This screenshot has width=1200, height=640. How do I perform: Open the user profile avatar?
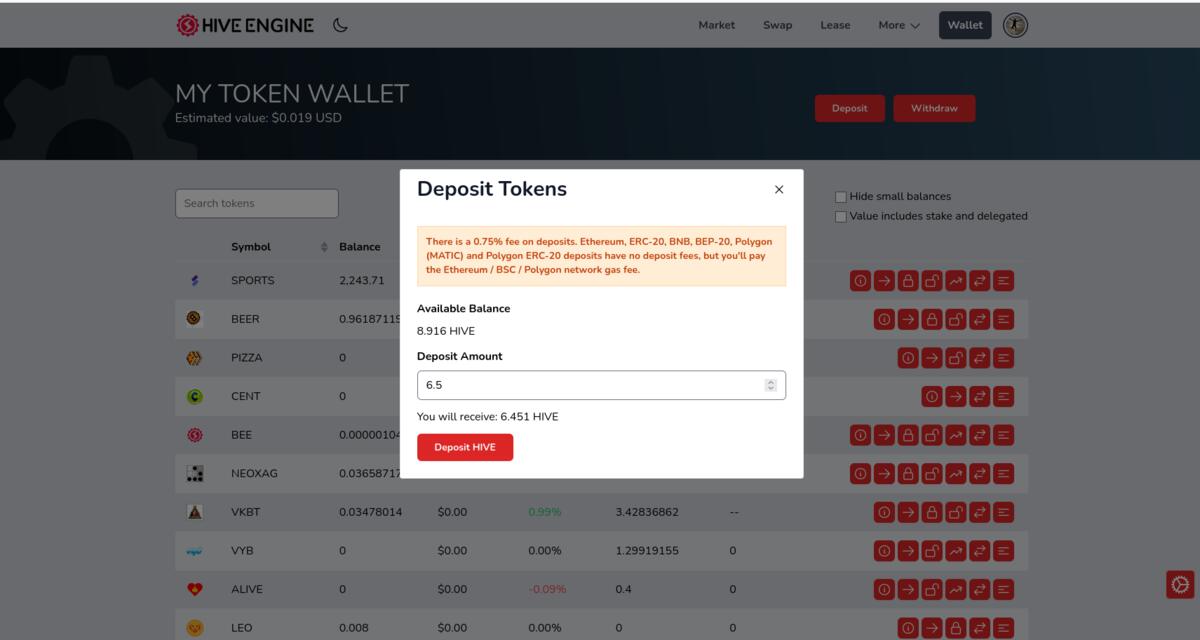point(1015,25)
